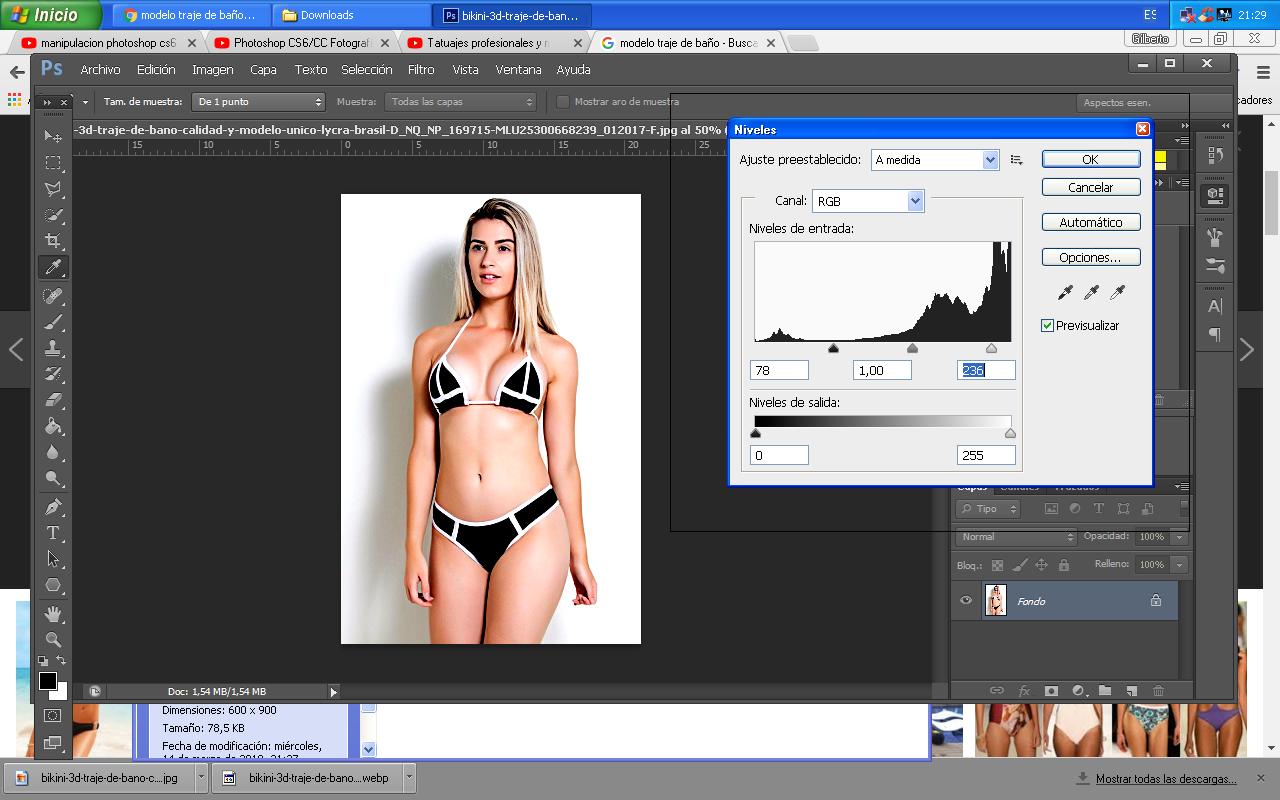This screenshot has width=1280, height=800.
Task: Click the midtone gray input slider
Action: (912, 348)
